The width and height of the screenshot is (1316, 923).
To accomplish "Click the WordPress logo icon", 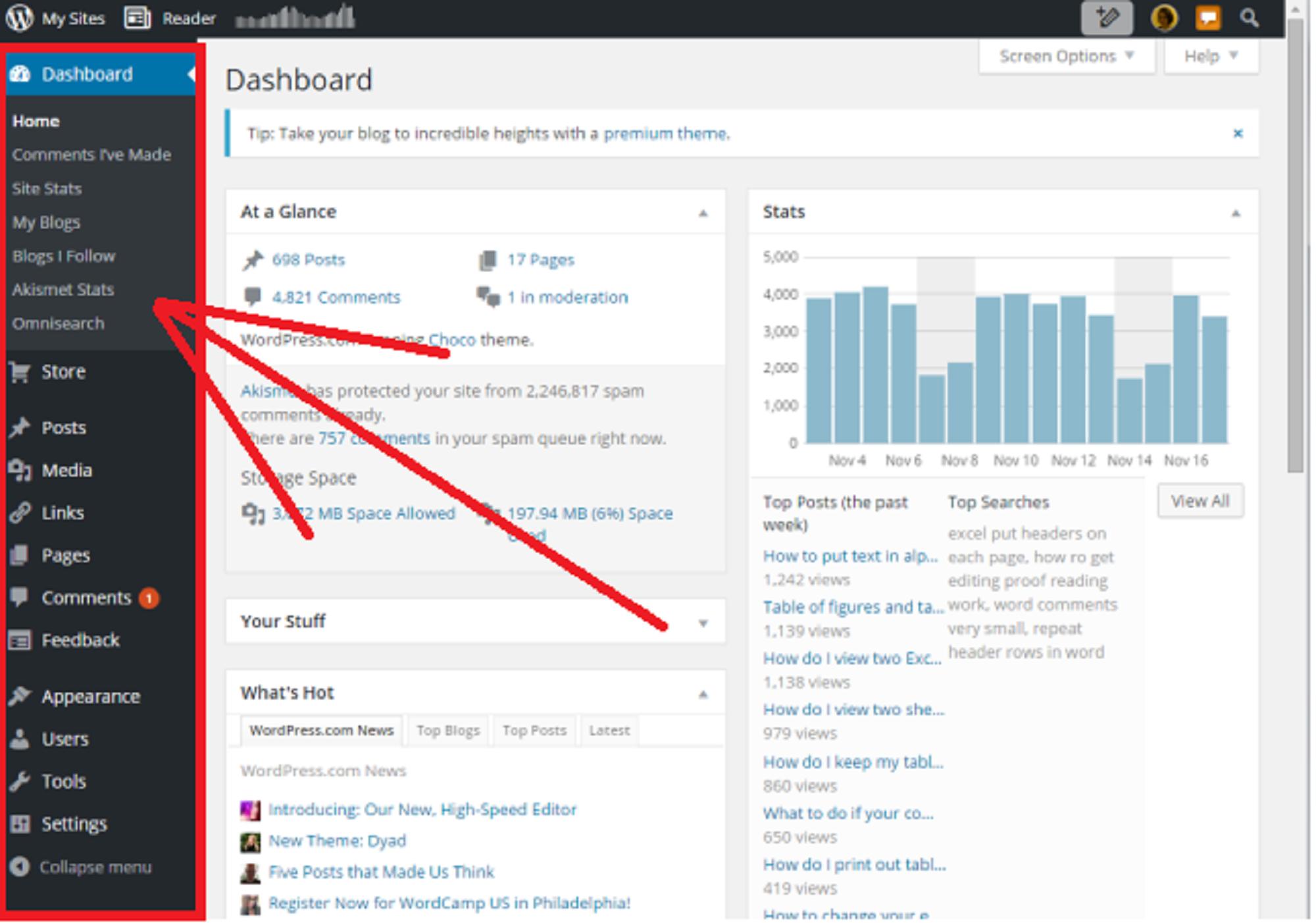I will pyautogui.click(x=19, y=17).
